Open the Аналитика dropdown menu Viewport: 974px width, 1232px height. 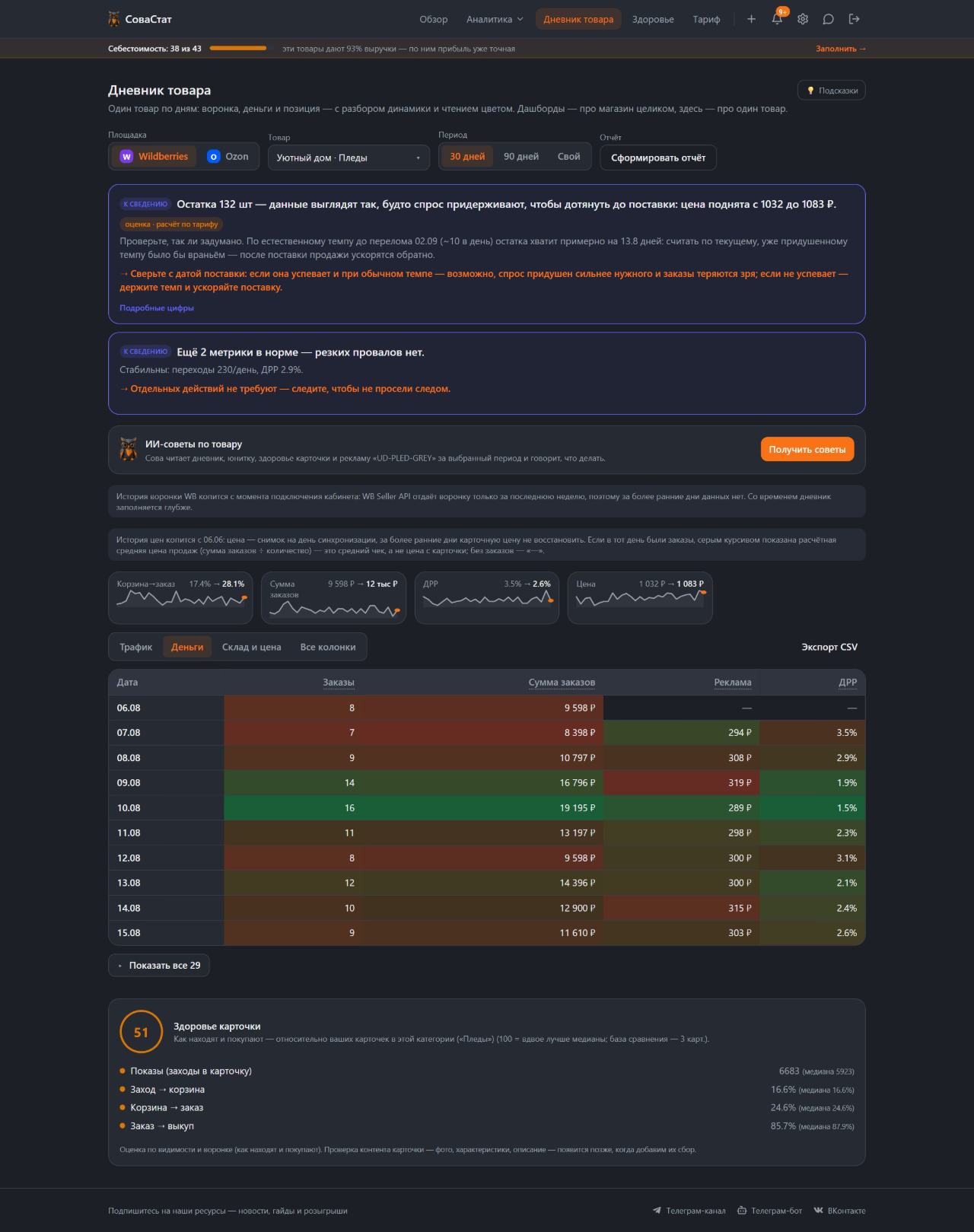point(495,19)
